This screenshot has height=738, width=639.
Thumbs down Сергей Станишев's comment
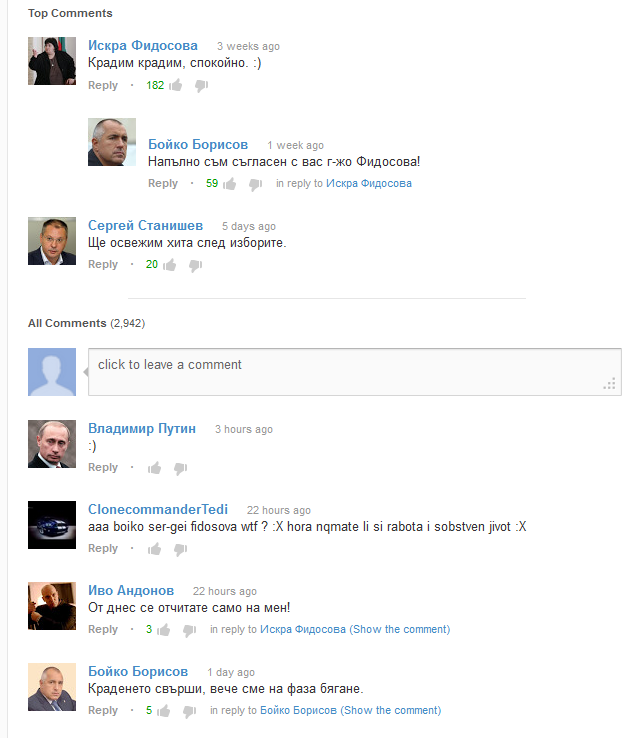(x=195, y=265)
